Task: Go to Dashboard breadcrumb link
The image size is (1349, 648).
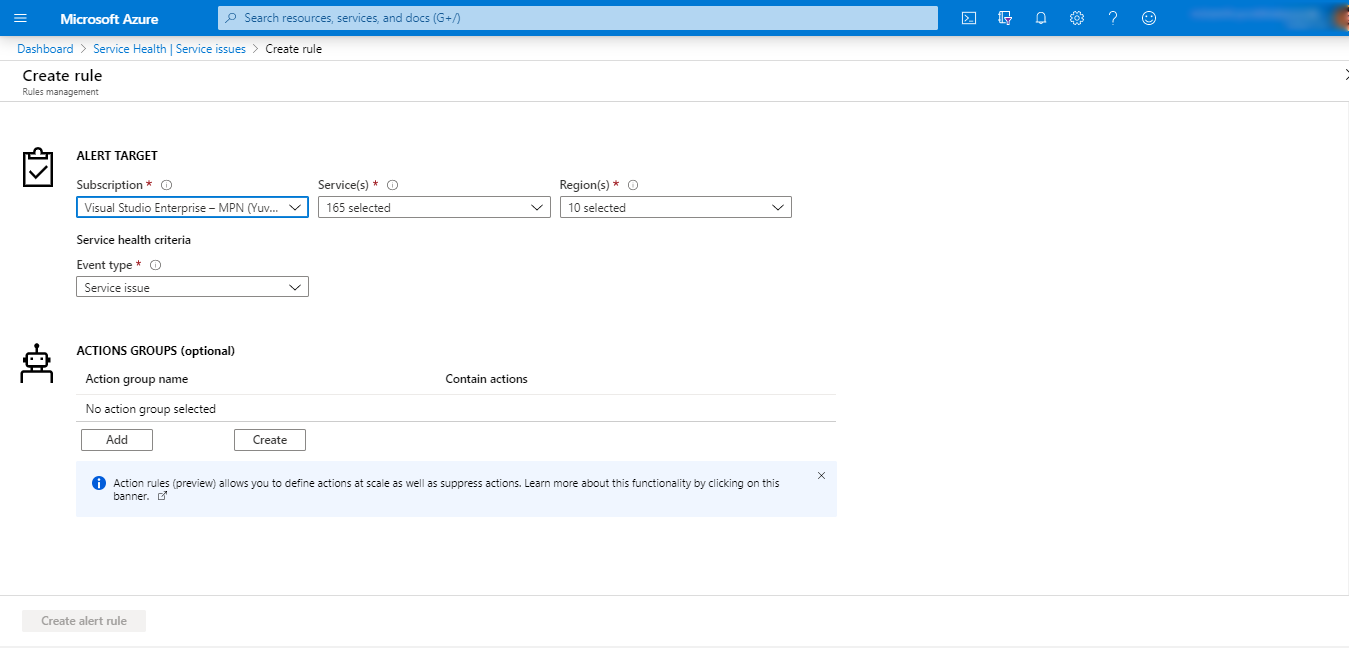Action: [45, 49]
